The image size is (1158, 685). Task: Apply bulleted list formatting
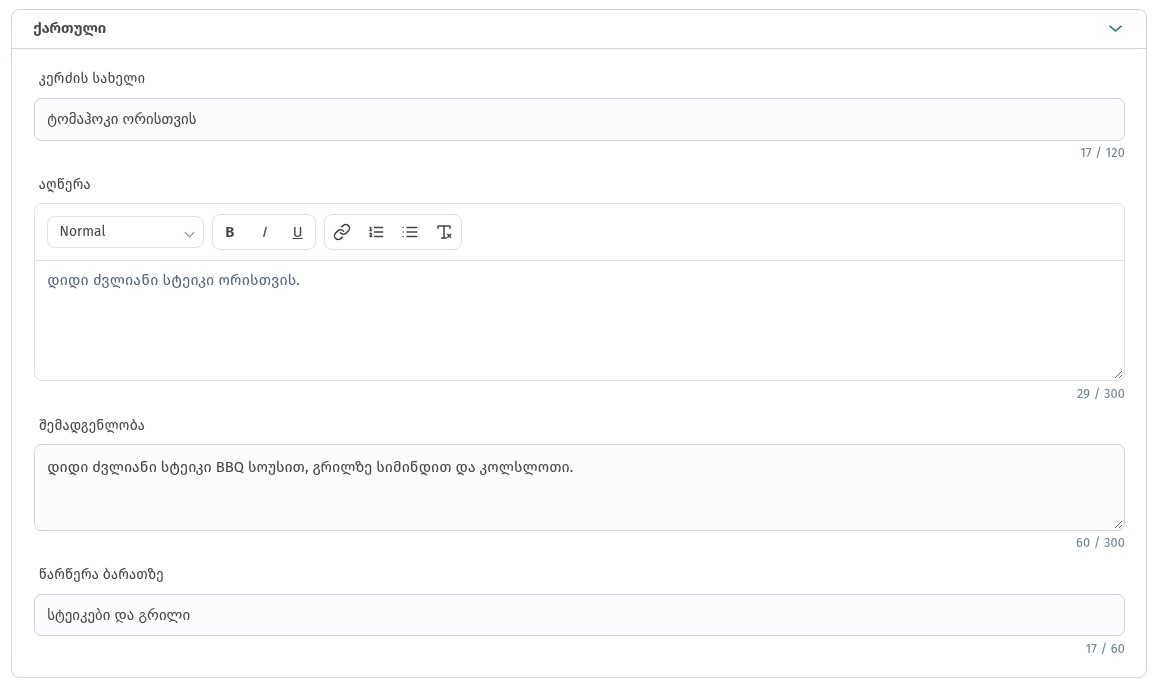pos(410,233)
